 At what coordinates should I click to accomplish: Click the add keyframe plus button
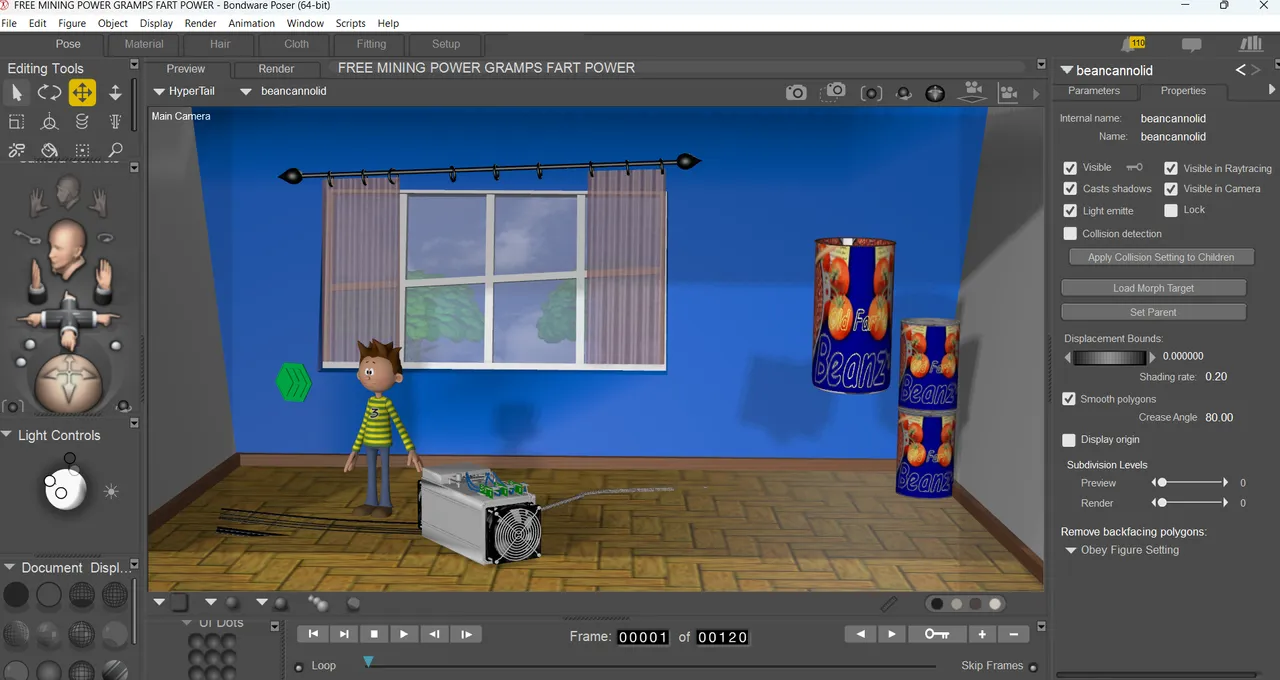coord(982,634)
